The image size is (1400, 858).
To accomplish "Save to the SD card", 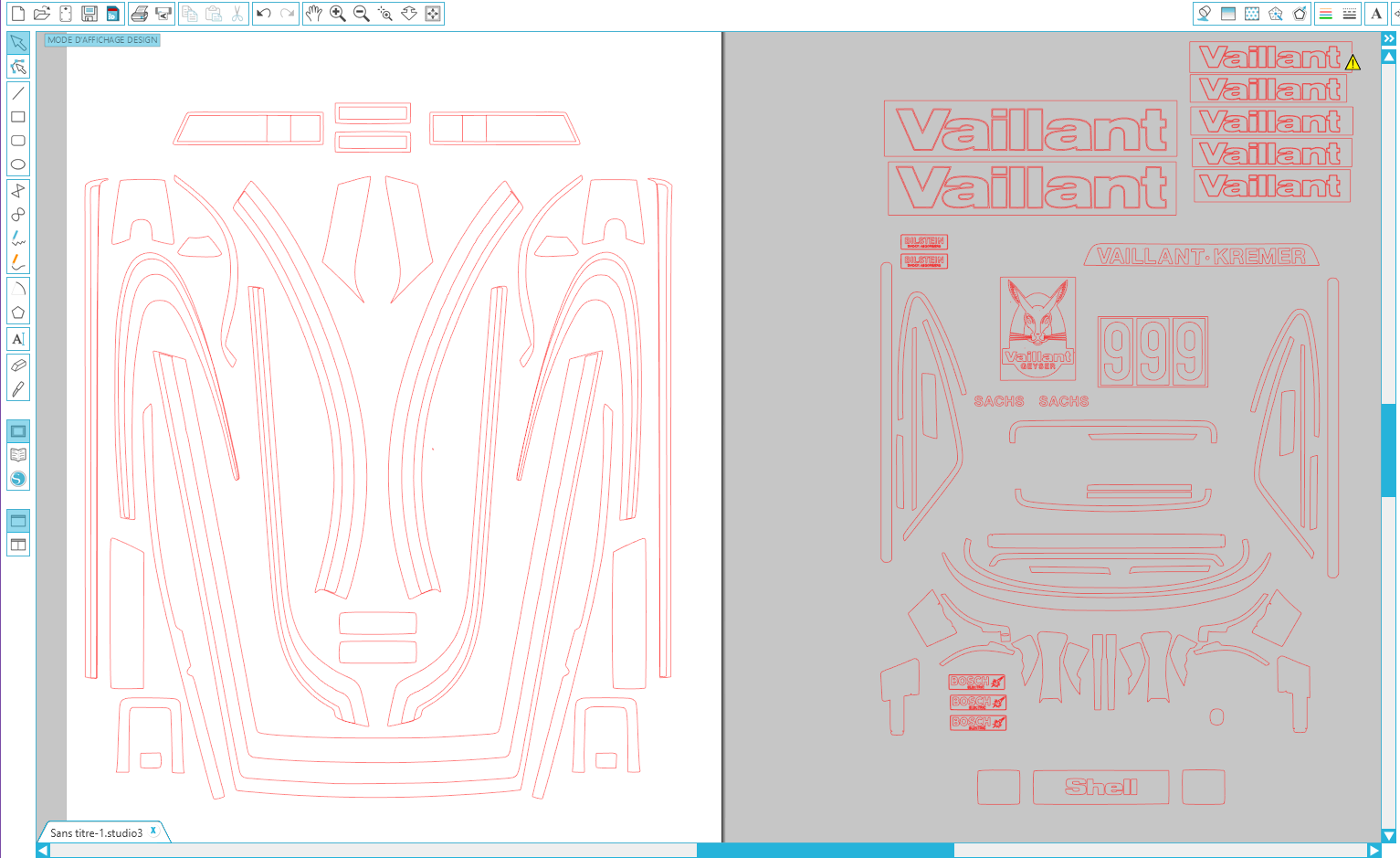I will click(113, 14).
